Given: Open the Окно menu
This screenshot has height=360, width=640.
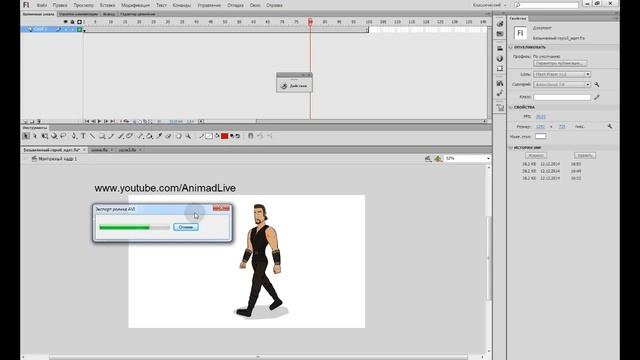Looking at the screenshot, I should (x=255, y=5).
